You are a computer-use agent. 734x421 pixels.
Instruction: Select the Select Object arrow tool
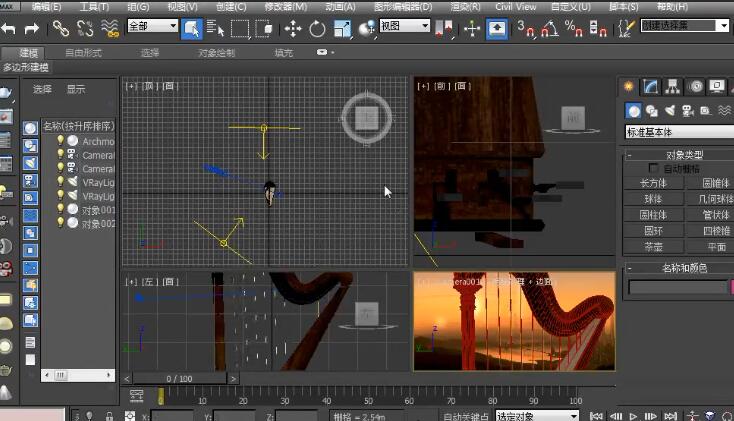tap(191, 29)
